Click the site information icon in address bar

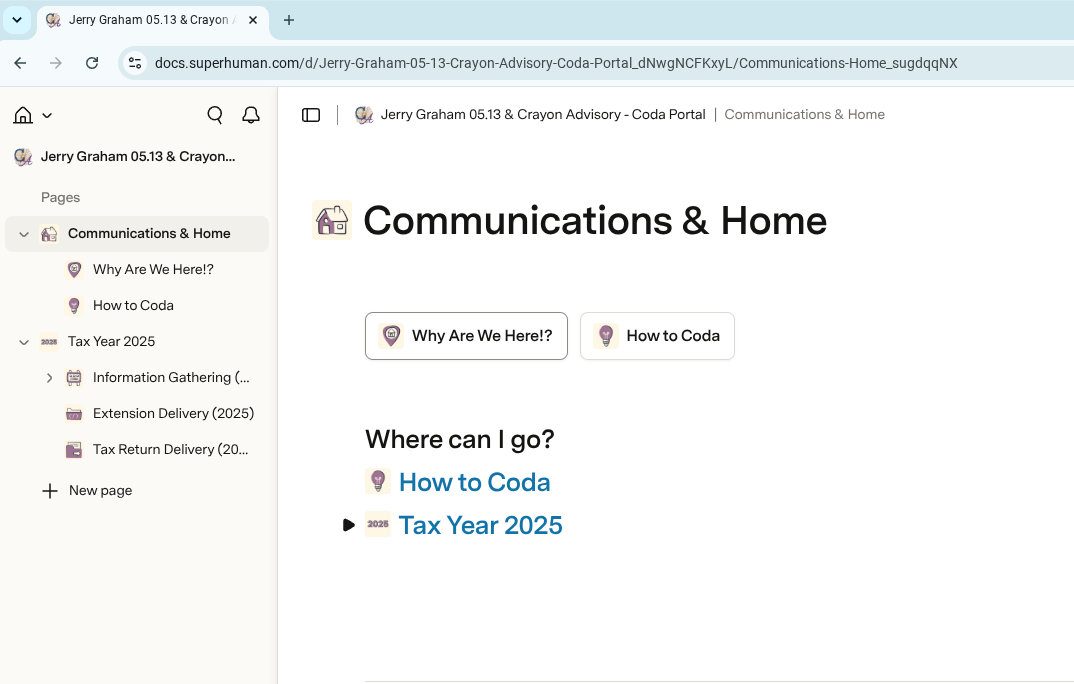(x=135, y=63)
